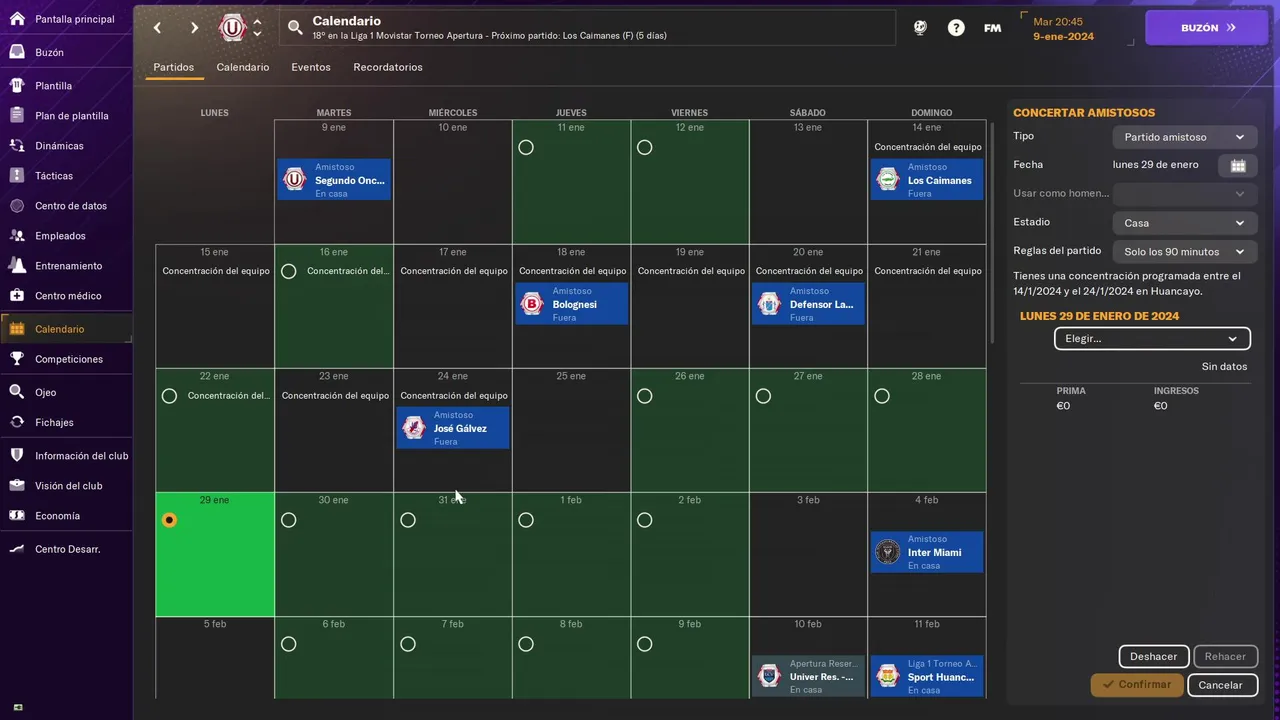Open the disabled Usar como homenaje dropdown

[x=1185, y=194]
